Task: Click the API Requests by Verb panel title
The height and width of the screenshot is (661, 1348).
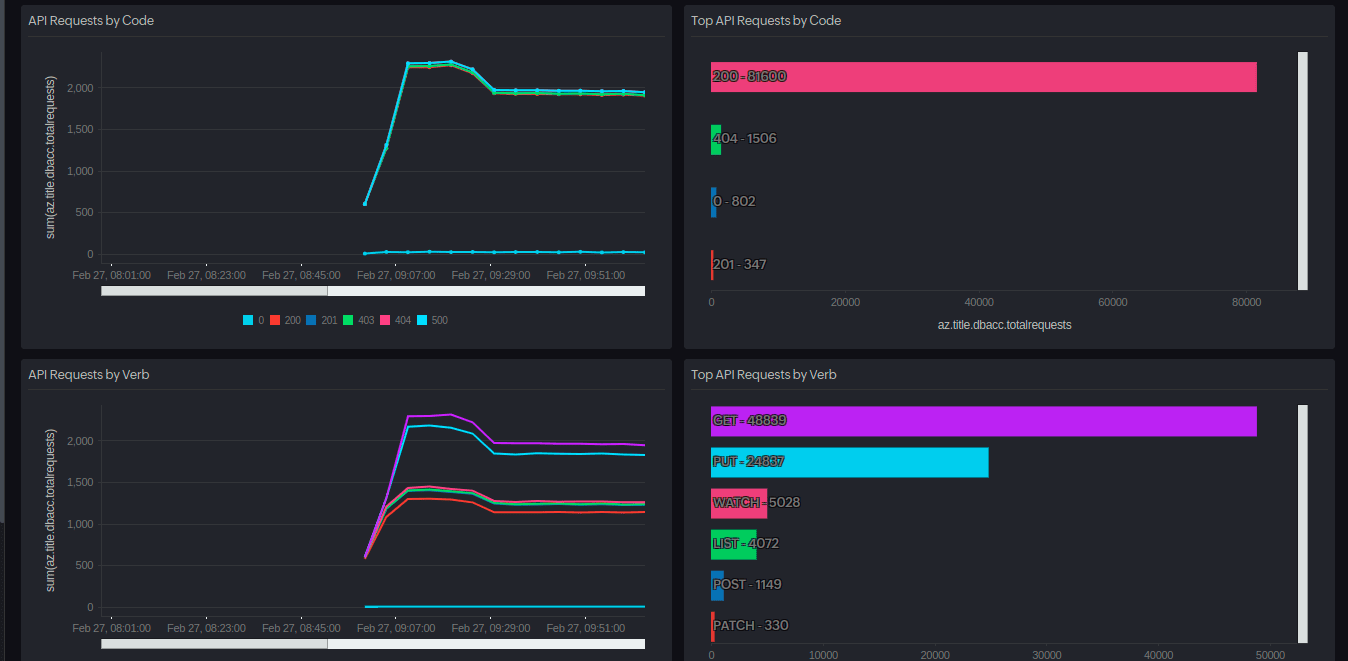Action: pyautogui.click(x=89, y=375)
